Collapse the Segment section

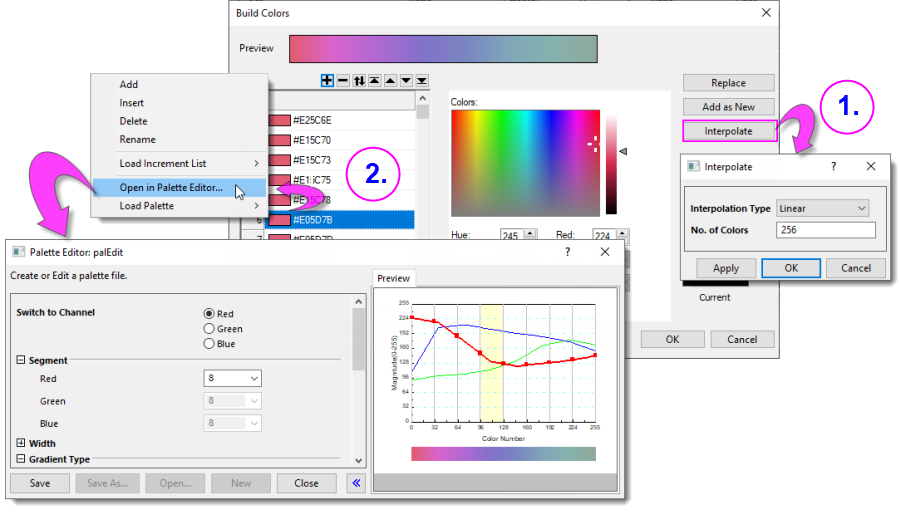click(21, 360)
